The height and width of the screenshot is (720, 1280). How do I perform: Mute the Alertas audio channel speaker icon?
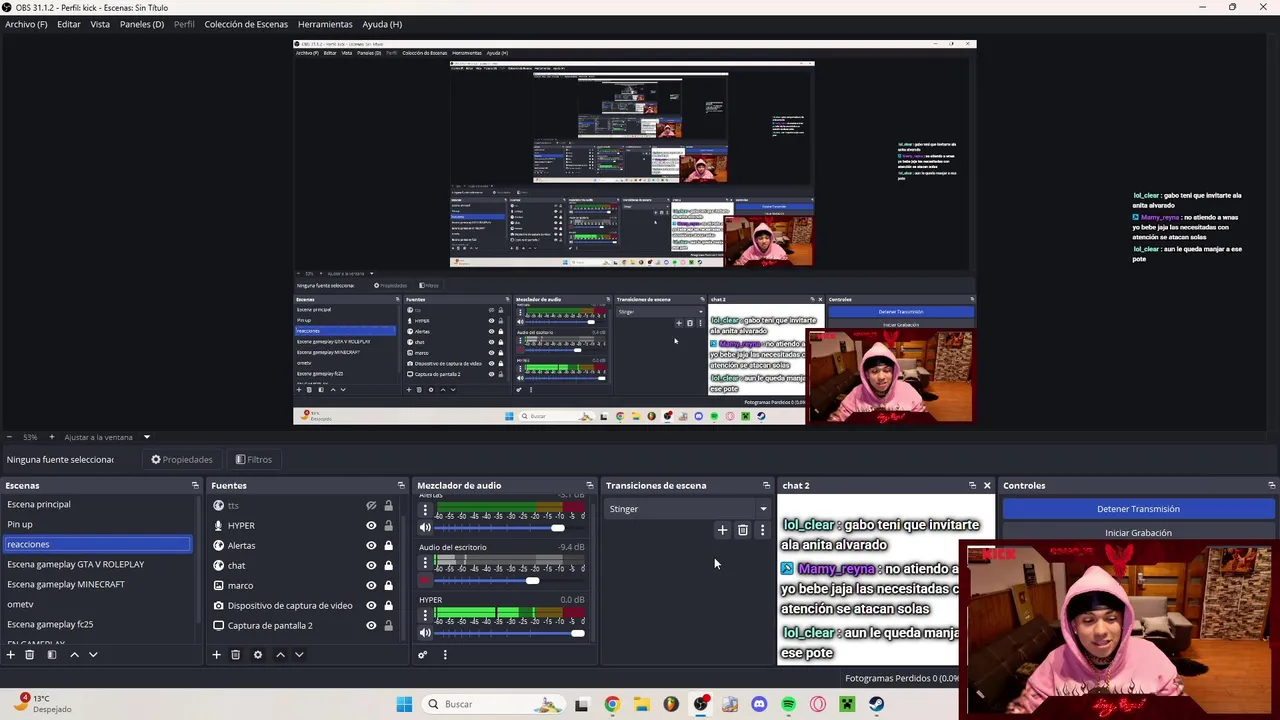[425, 527]
